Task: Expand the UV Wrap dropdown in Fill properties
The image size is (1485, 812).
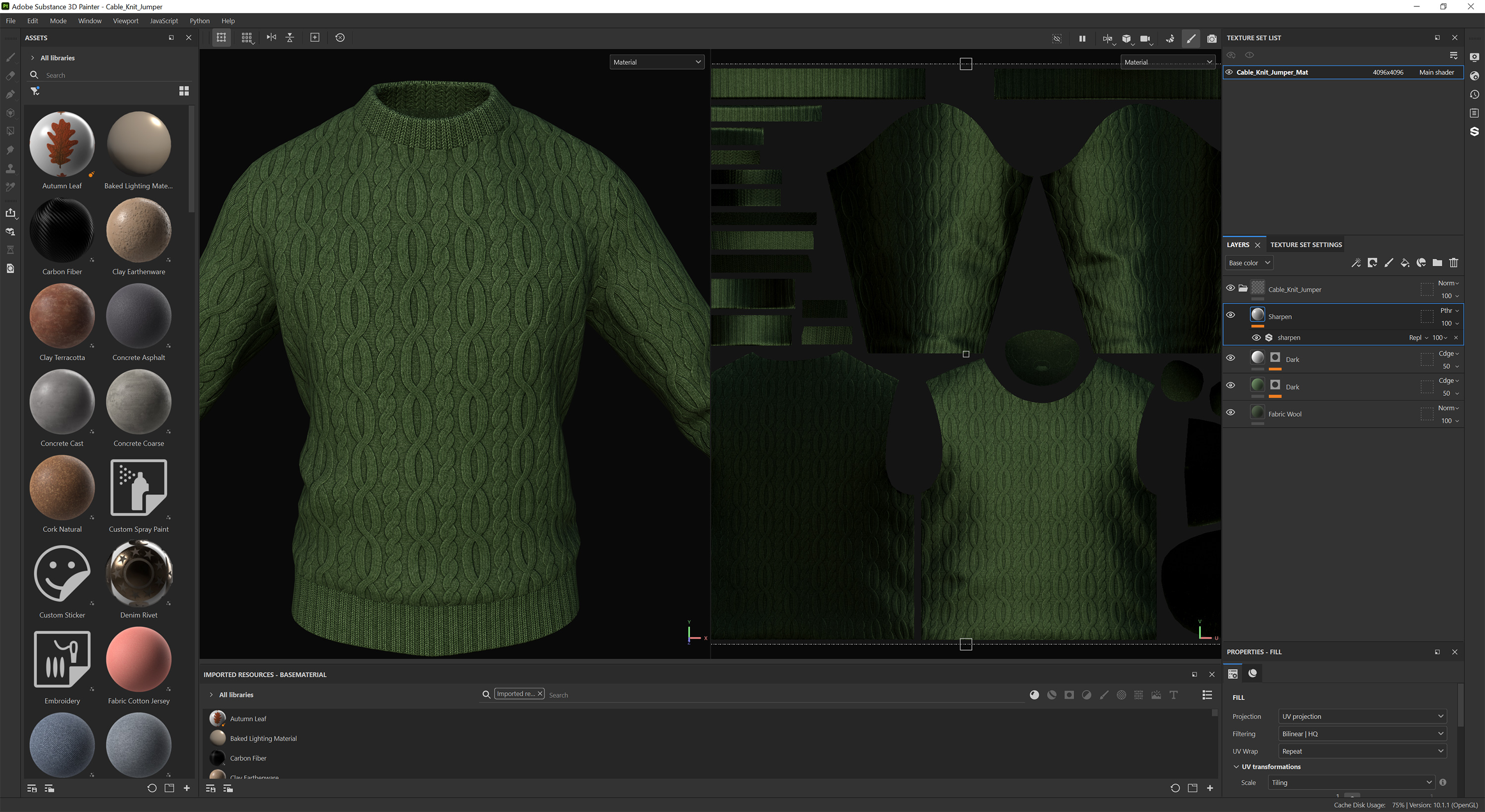Action: [x=1362, y=751]
